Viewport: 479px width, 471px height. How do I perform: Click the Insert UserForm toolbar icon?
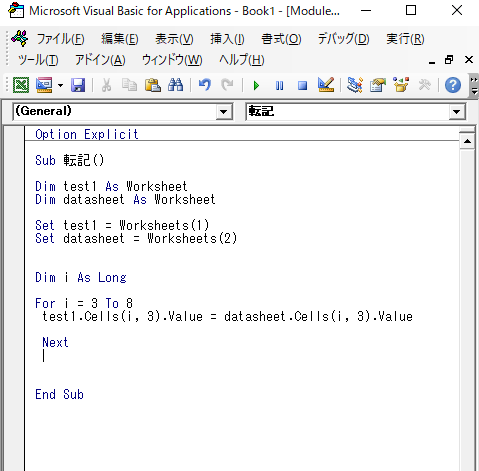(x=44, y=85)
